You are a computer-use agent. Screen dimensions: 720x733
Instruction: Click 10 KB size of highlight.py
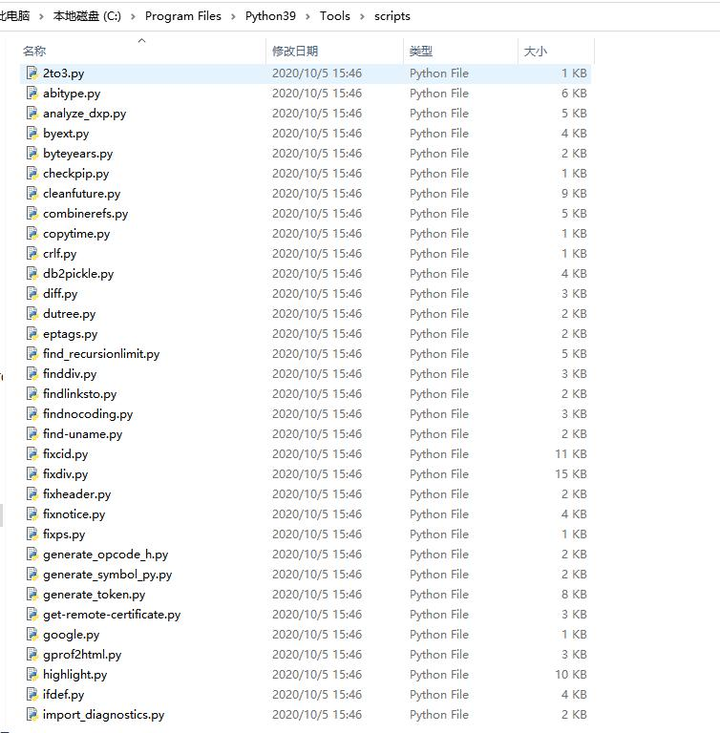tap(571, 675)
